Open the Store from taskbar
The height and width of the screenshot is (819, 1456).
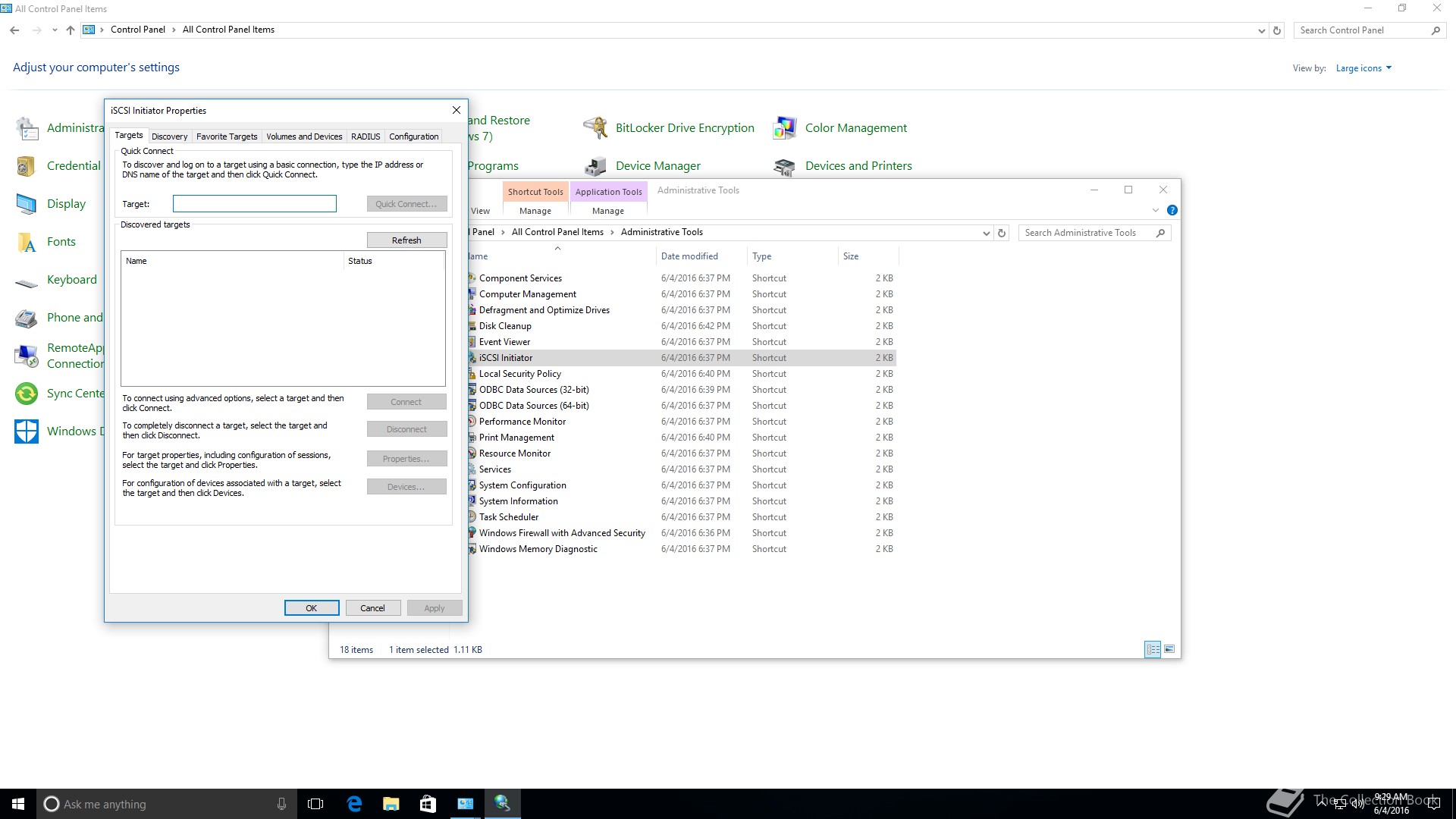pos(428,804)
